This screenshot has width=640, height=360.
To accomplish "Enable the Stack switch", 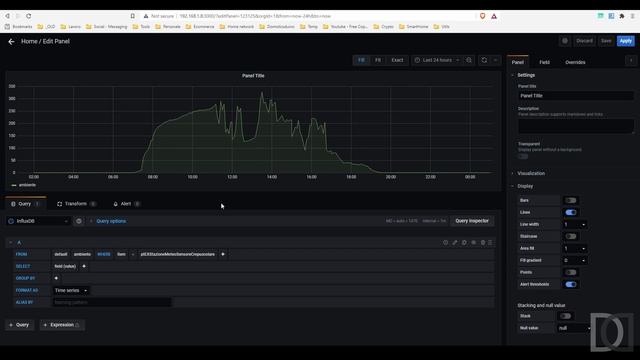I will pos(565,316).
